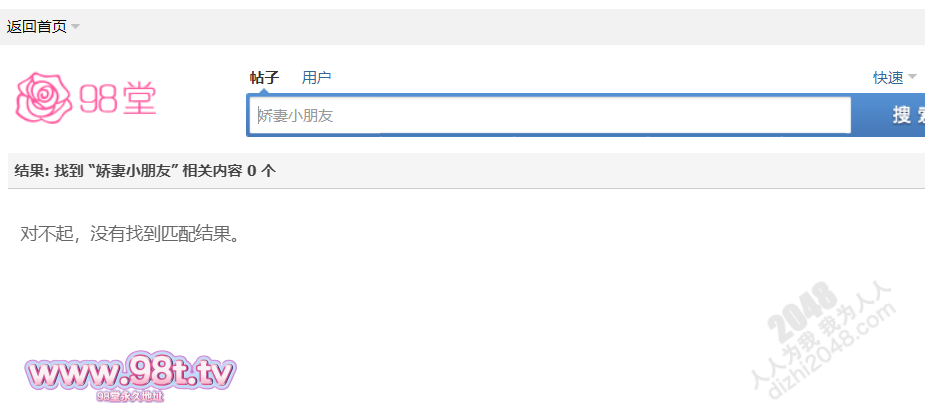Click the pointer triangle under 帖子 tab
This screenshot has width=925, height=411.
point(264,93)
